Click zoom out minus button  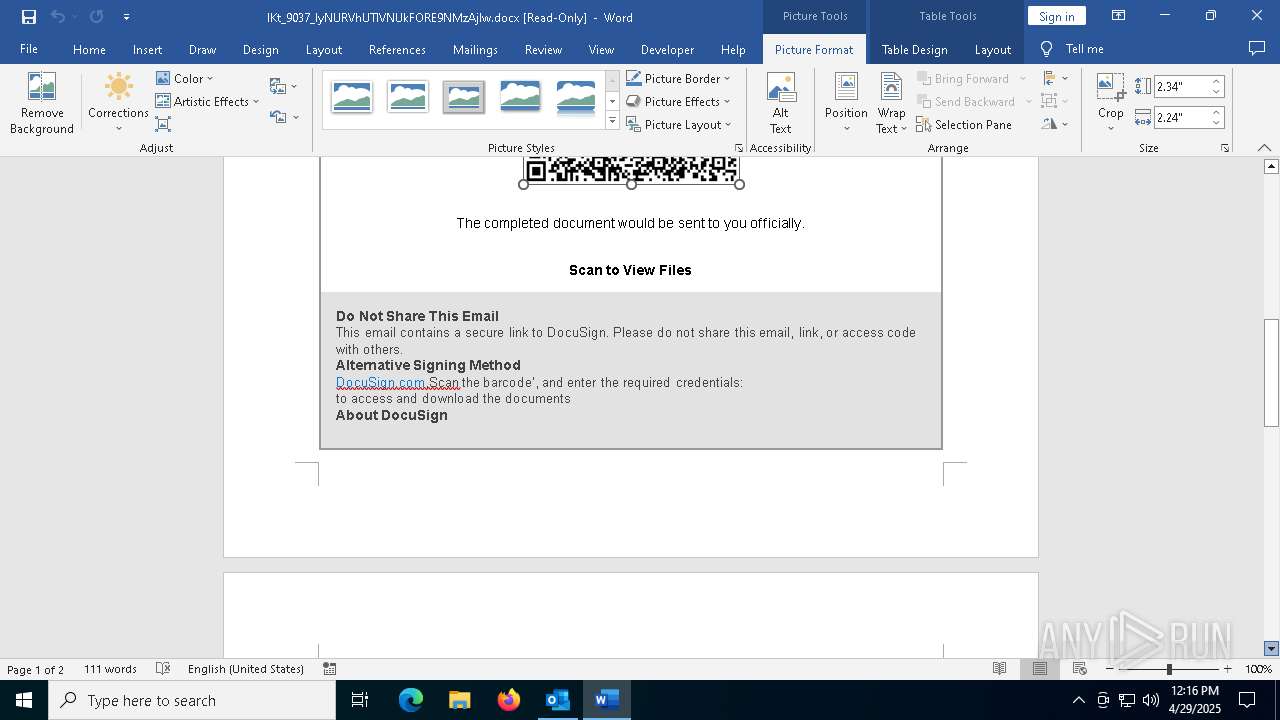tap(1110, 669)
